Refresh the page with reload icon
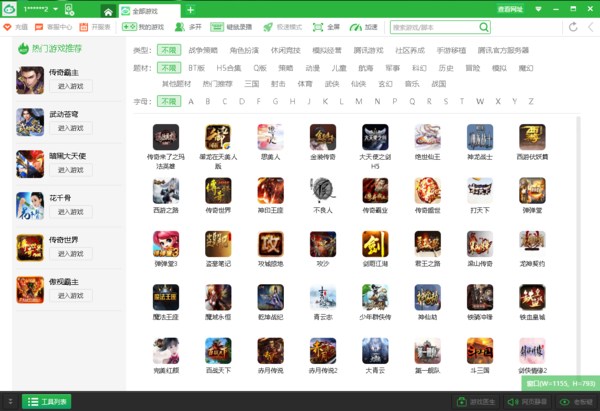Image resolution: width=600 pixels, height=411 pixels. (573, 27)
